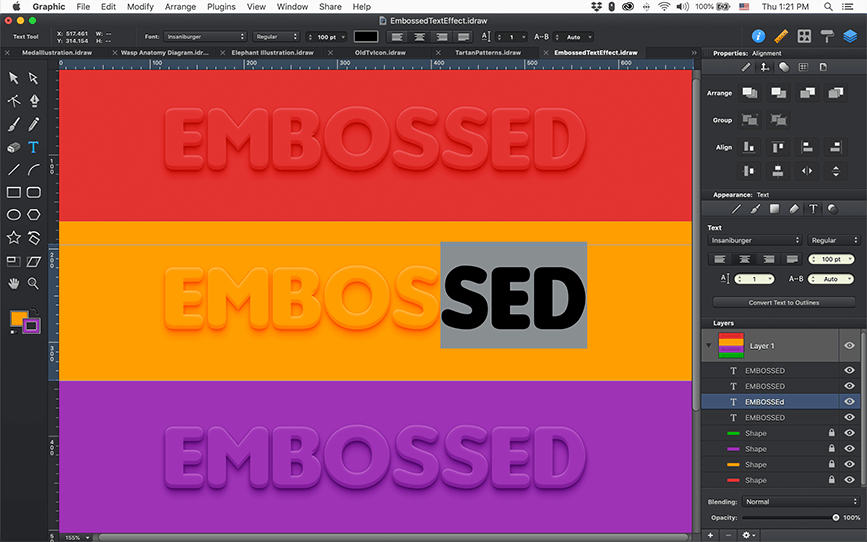Toggle visibility of Layer 1

(849, 346)
